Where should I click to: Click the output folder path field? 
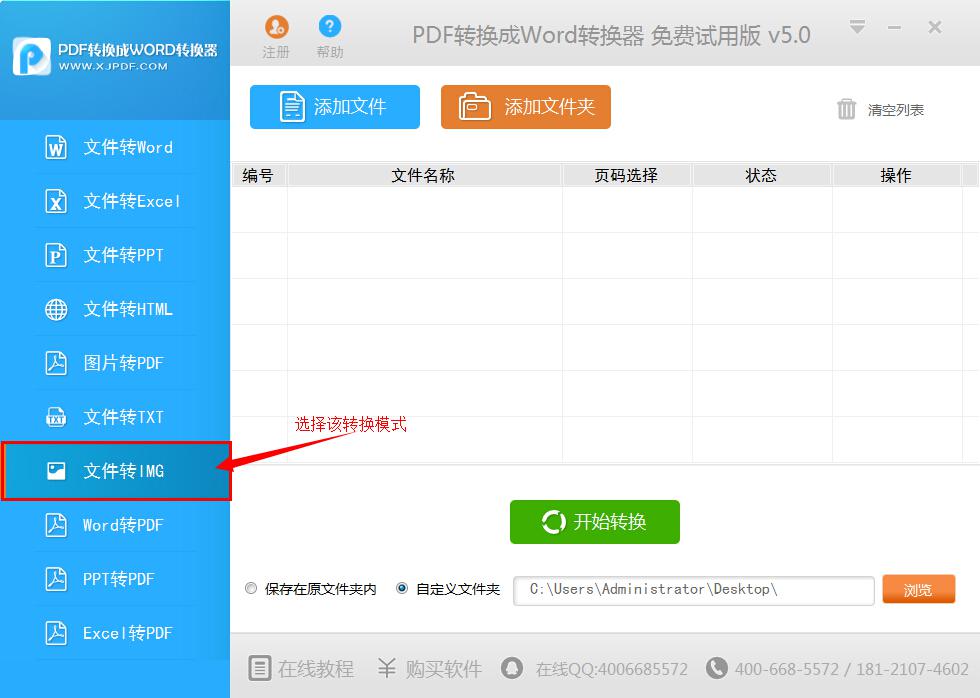coord(693,590)
